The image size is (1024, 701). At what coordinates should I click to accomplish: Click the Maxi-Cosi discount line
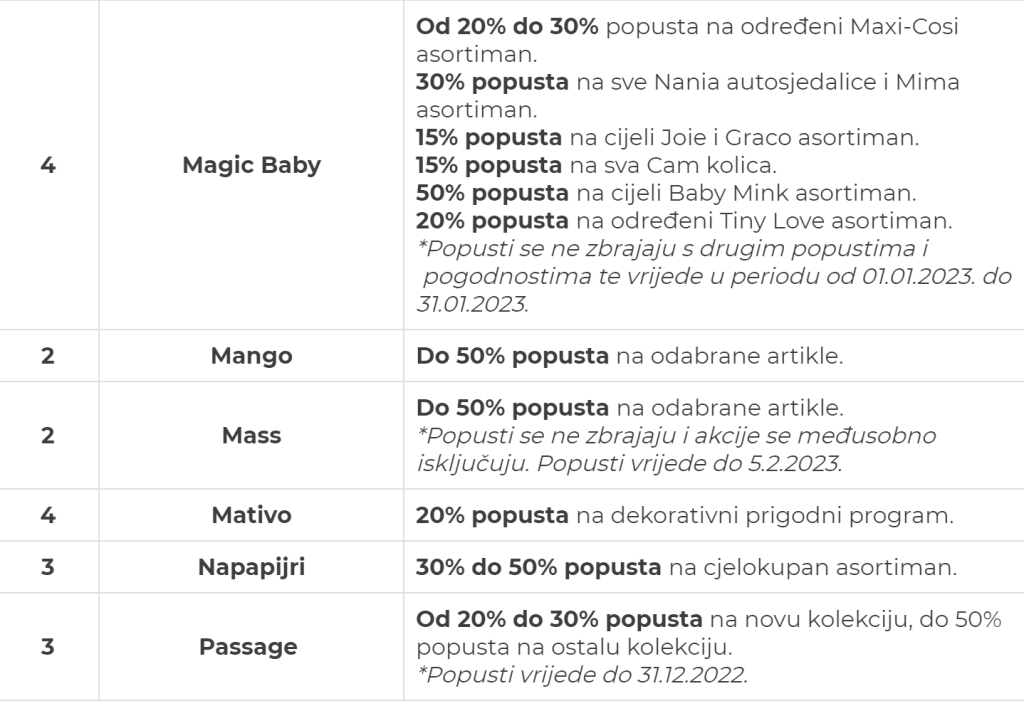tap(687, 41)
